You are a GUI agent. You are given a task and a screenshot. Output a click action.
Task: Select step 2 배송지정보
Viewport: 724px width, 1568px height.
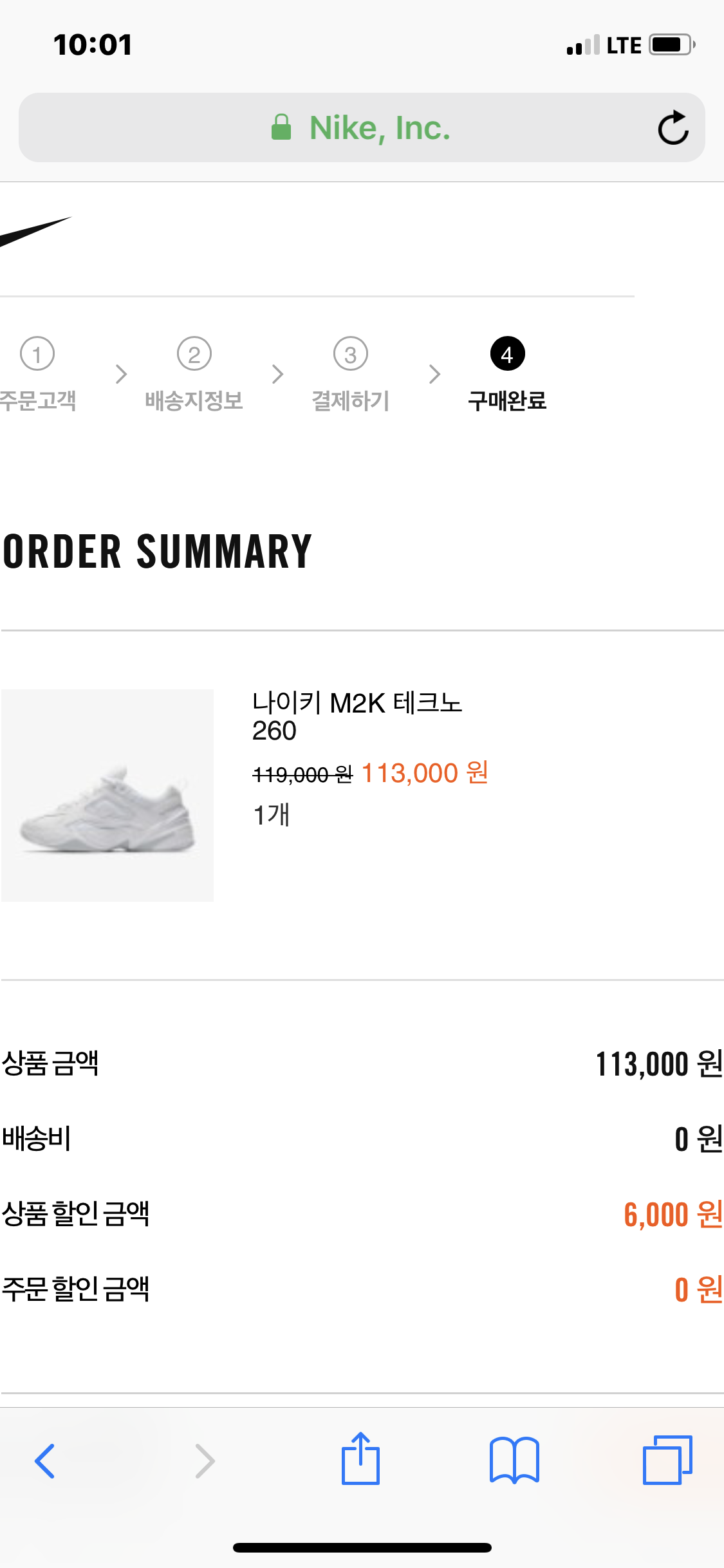194,375
